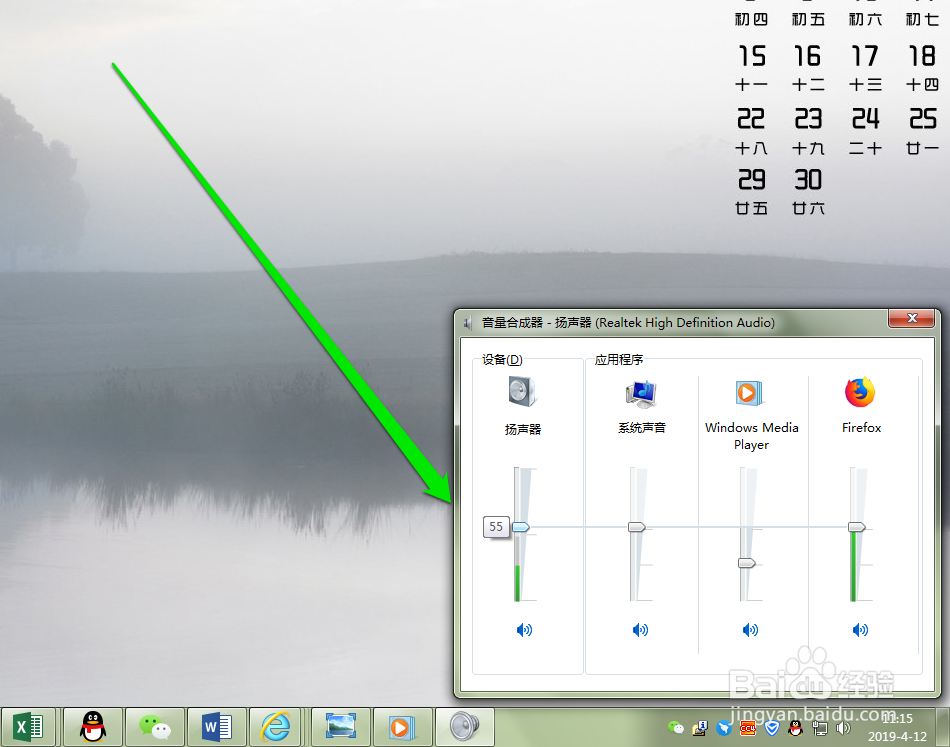Click date 30 on the desktop calendar

pos(808,180)
